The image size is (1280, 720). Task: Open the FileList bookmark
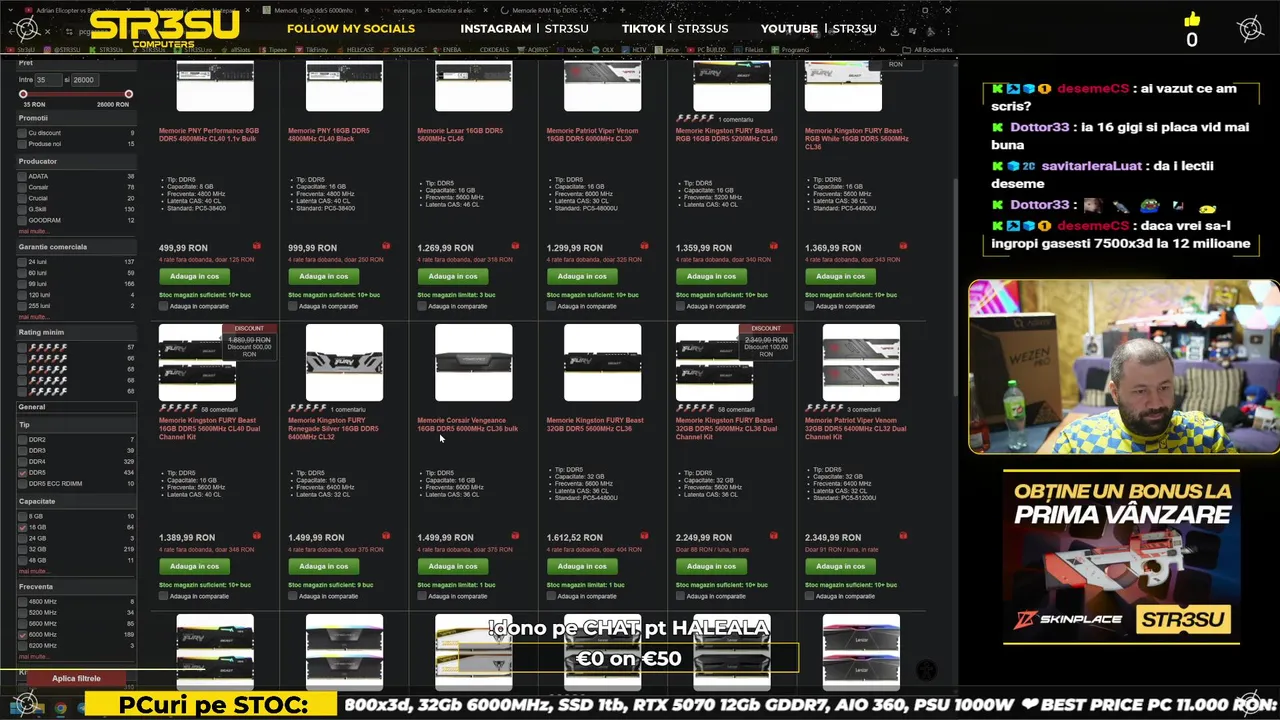750,49
